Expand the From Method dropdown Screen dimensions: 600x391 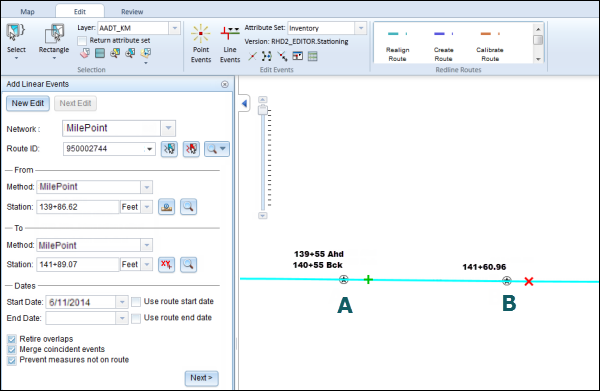(147, 187)
